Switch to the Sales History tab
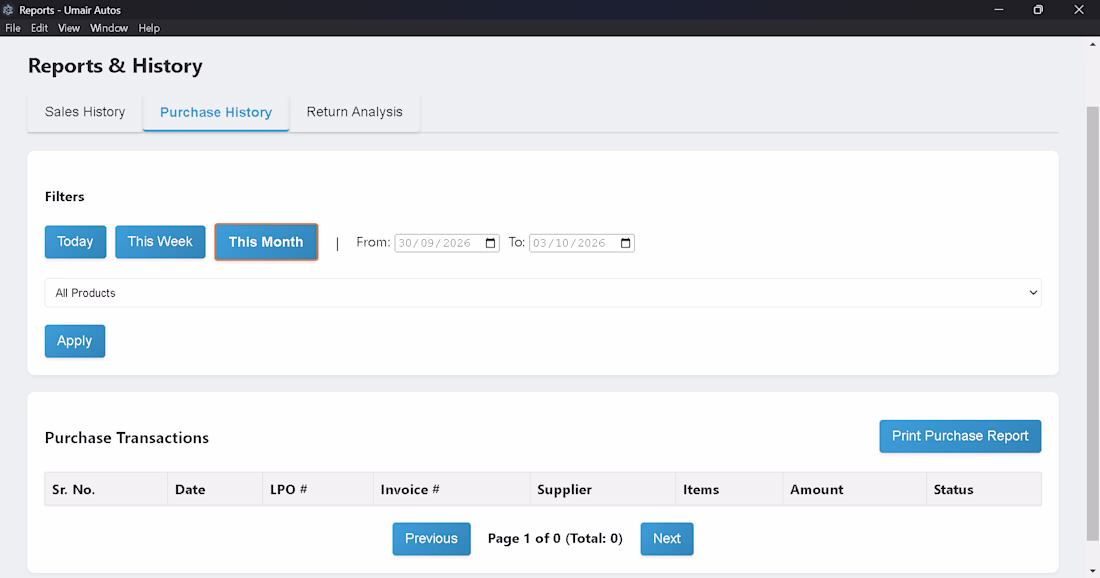Image resolution: width=1100 pixels, height=578 pixels. (85, 112)
